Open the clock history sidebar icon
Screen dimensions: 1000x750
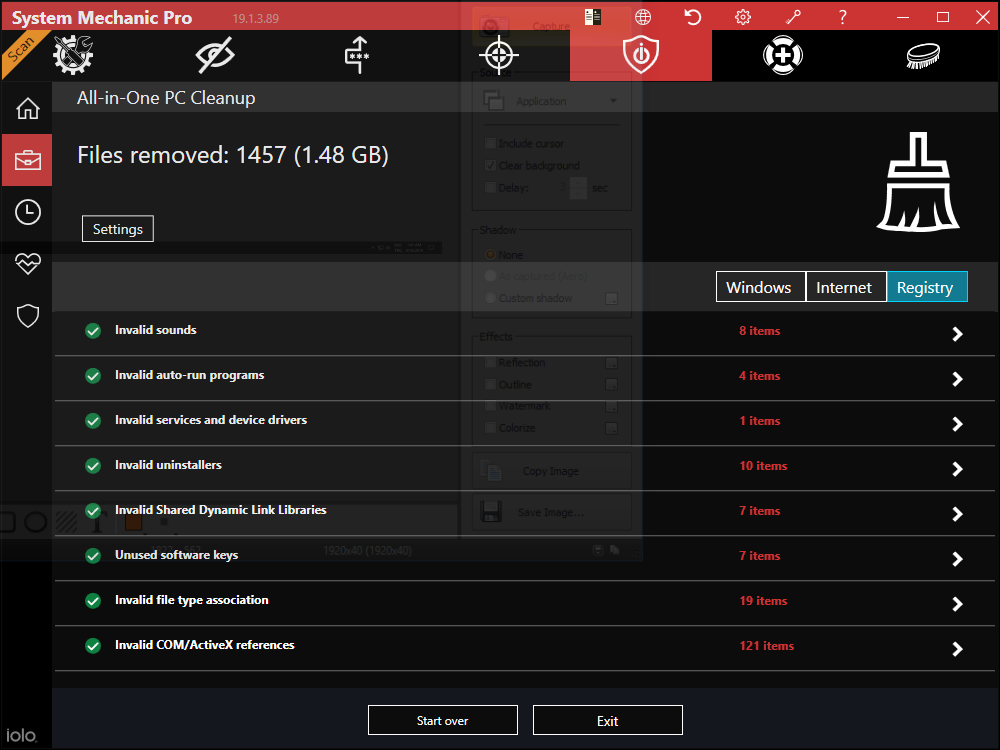[27, 212]
